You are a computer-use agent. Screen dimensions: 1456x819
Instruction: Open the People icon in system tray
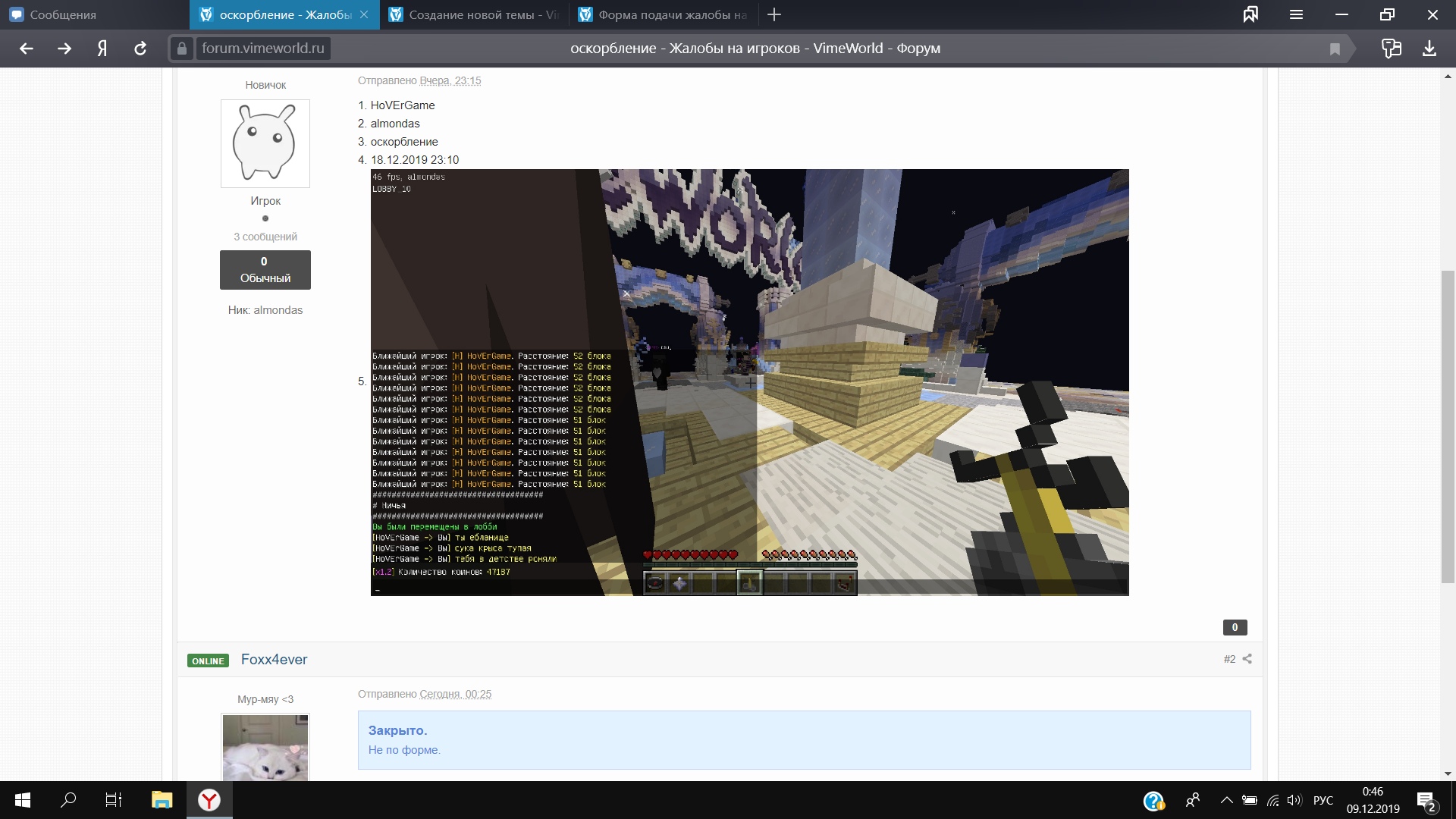click(x=1193, y=800)
